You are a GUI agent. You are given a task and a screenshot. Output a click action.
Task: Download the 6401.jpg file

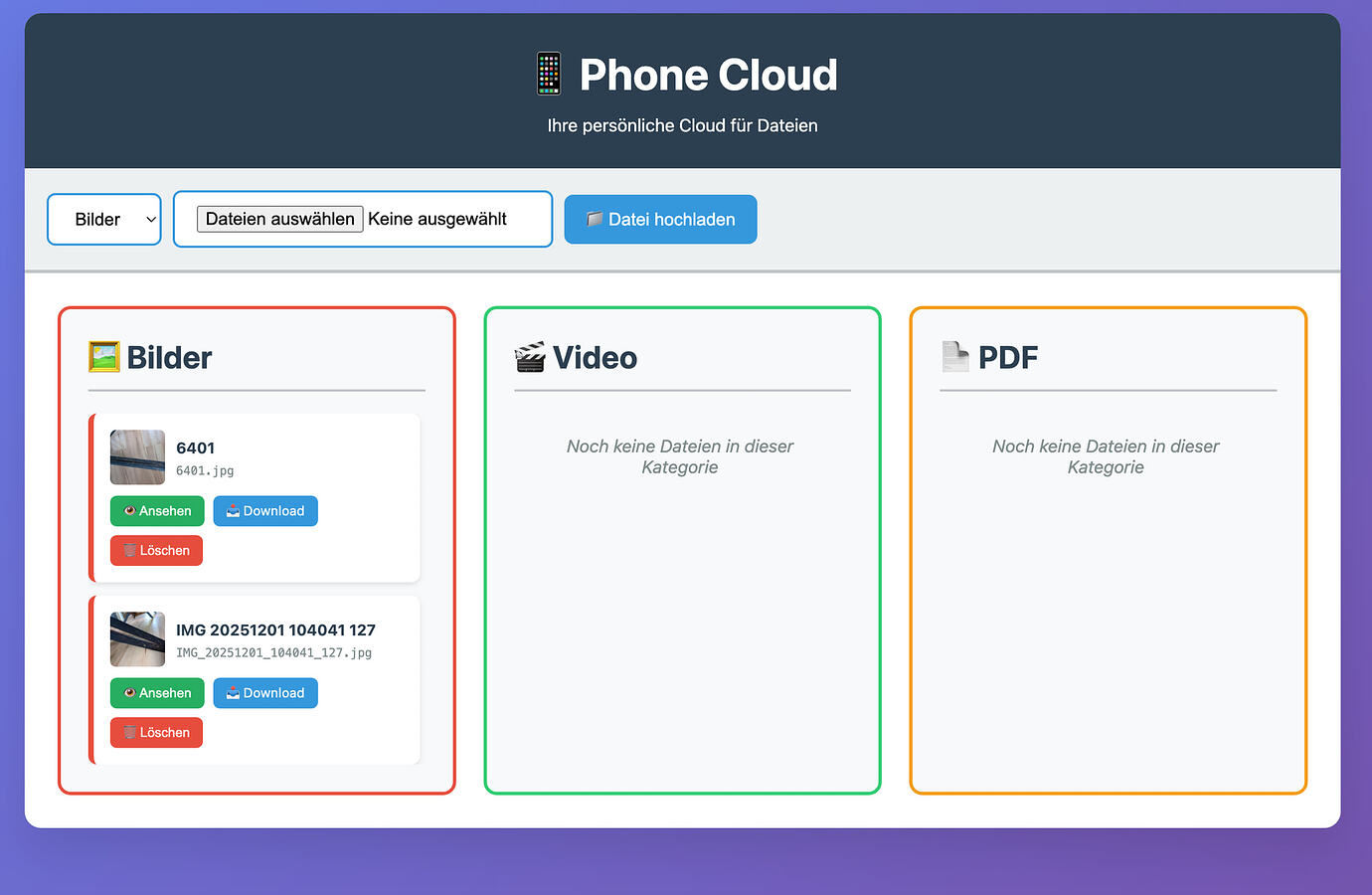pyautogui.click(x=265, y=511)
